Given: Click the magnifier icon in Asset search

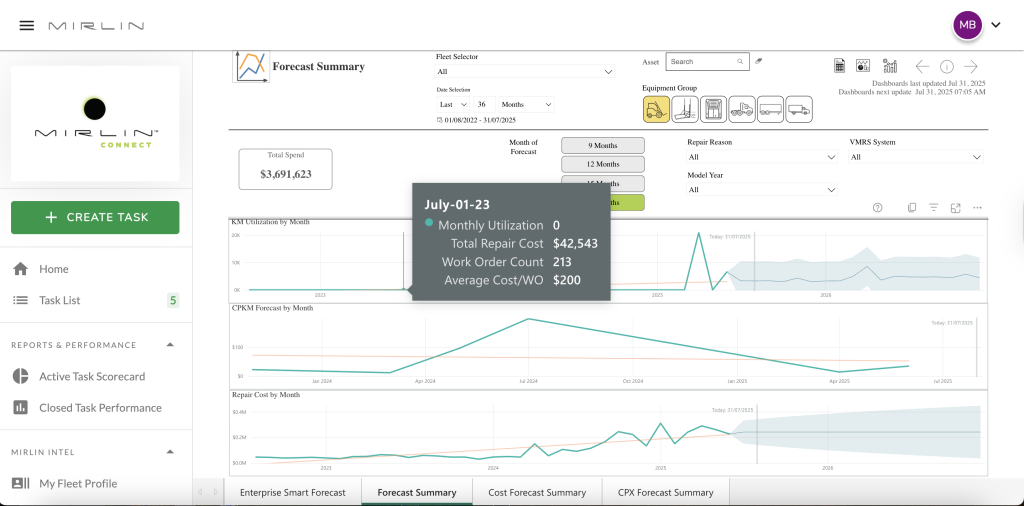Looking at the screenshot, I should (x=740, y=61).
